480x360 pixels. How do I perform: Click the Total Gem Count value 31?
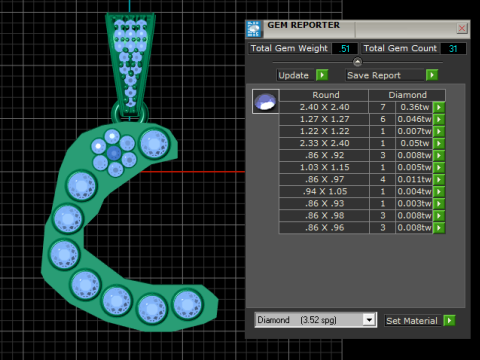click(453, 49)
